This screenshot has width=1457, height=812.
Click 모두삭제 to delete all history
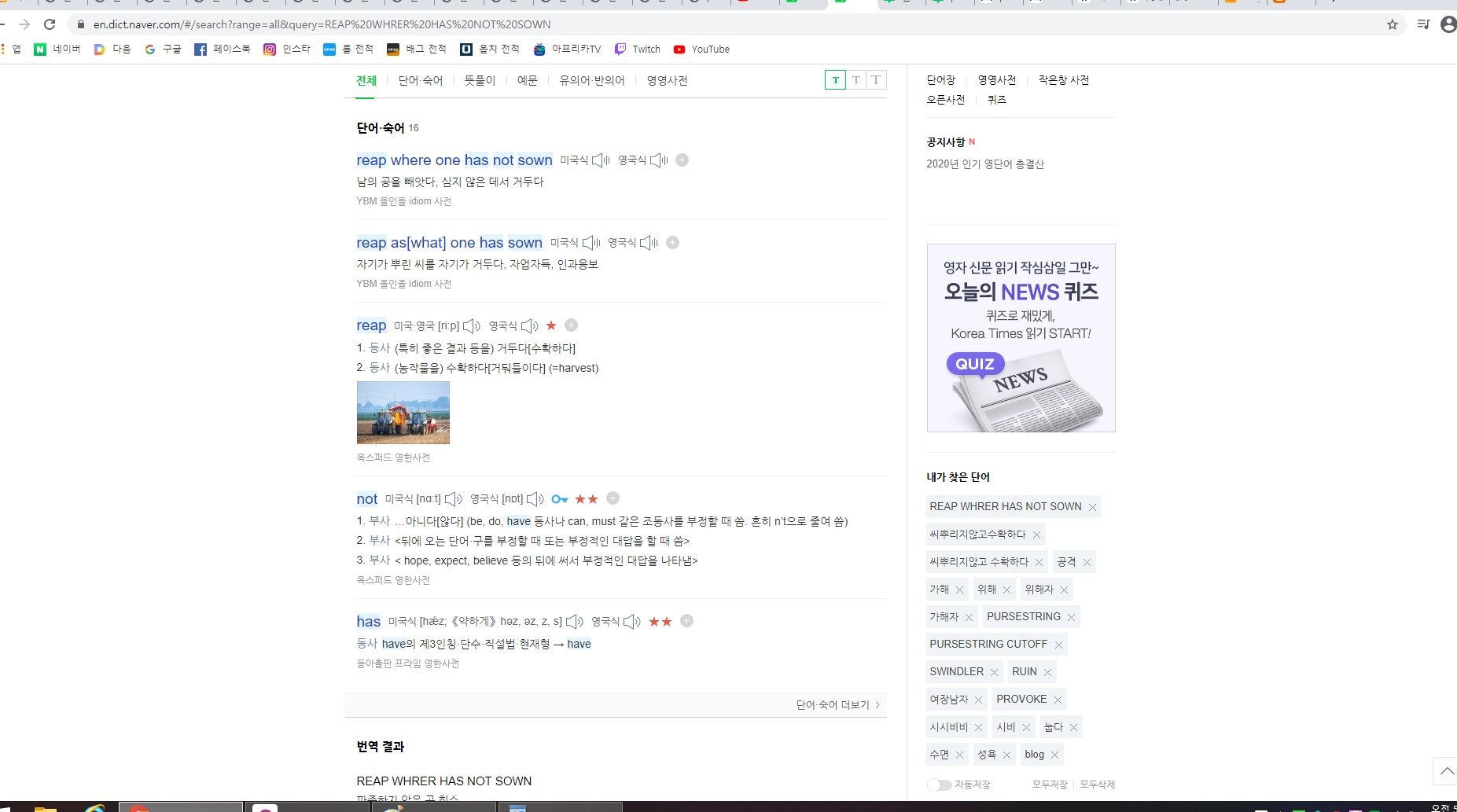pos(1098,784)
